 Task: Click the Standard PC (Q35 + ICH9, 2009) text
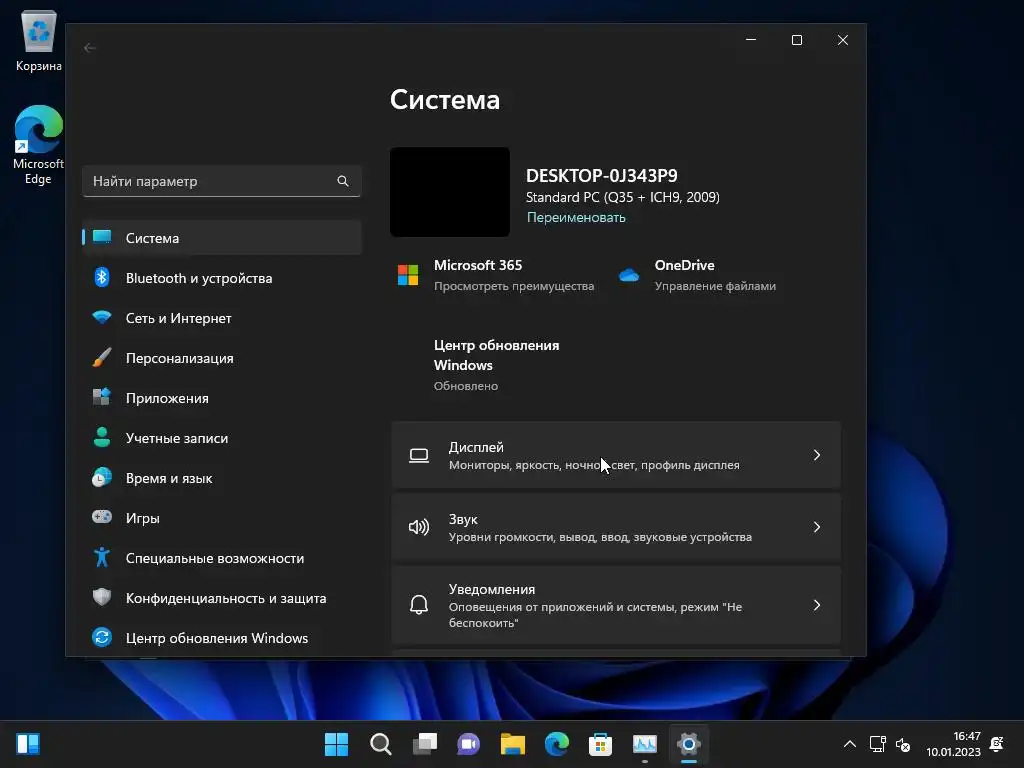click(x=622, y=197)
